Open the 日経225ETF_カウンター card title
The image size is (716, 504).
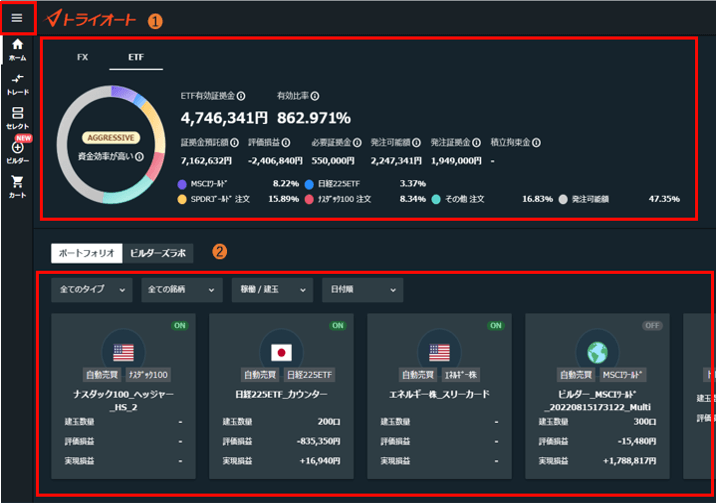coord(281,394)
